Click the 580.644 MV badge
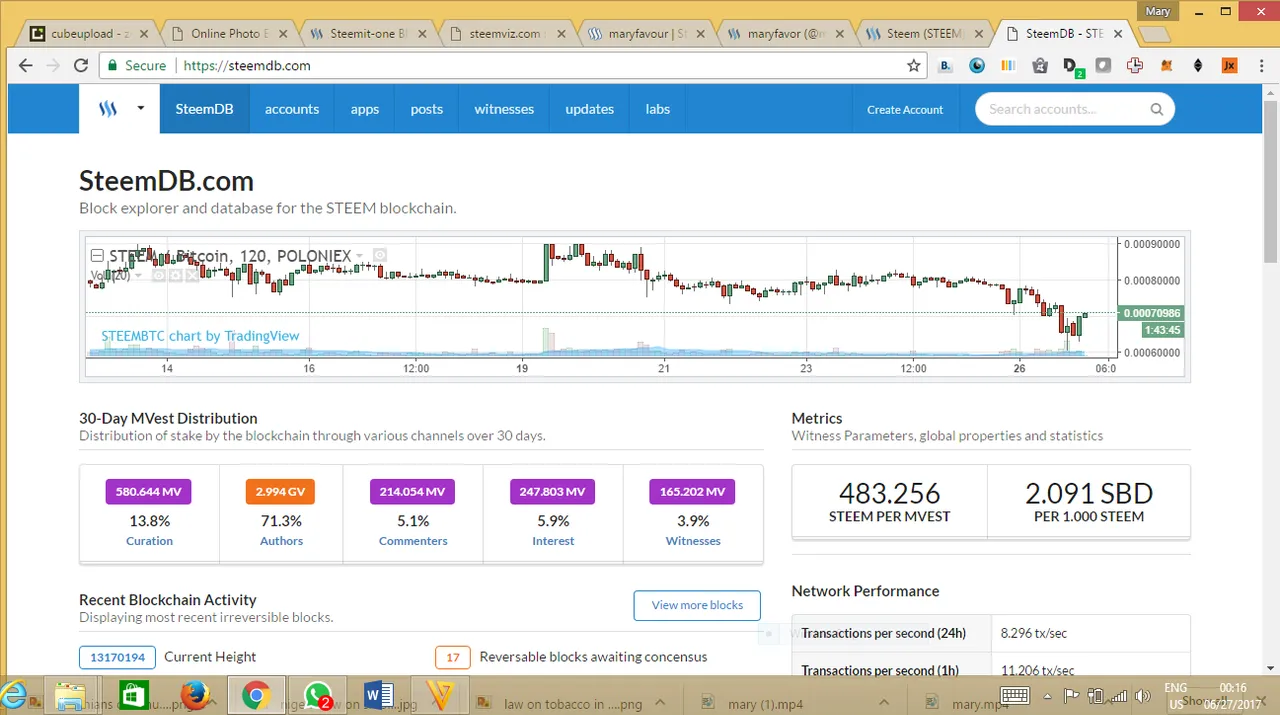The width and height of the screenshot is (1280, 715). (x=149, y=492)
